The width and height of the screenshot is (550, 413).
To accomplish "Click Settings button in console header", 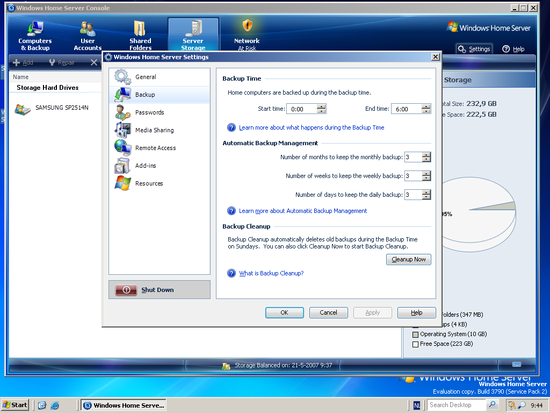I will [474, 49].
